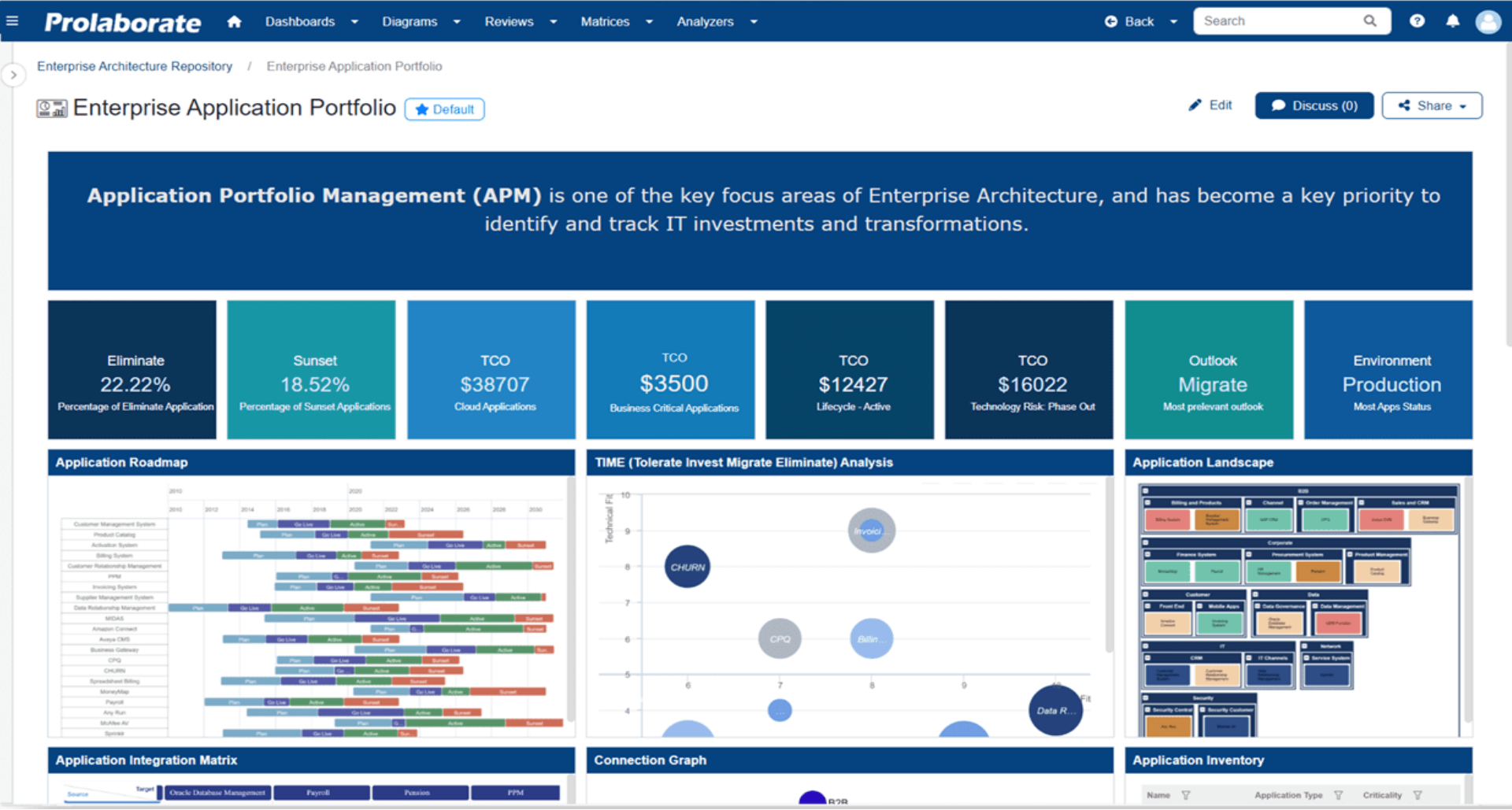Click the search magnifier icon
Image resolution: width=1512 pixels, height=810 pixels.
[x=1370, y=21]
